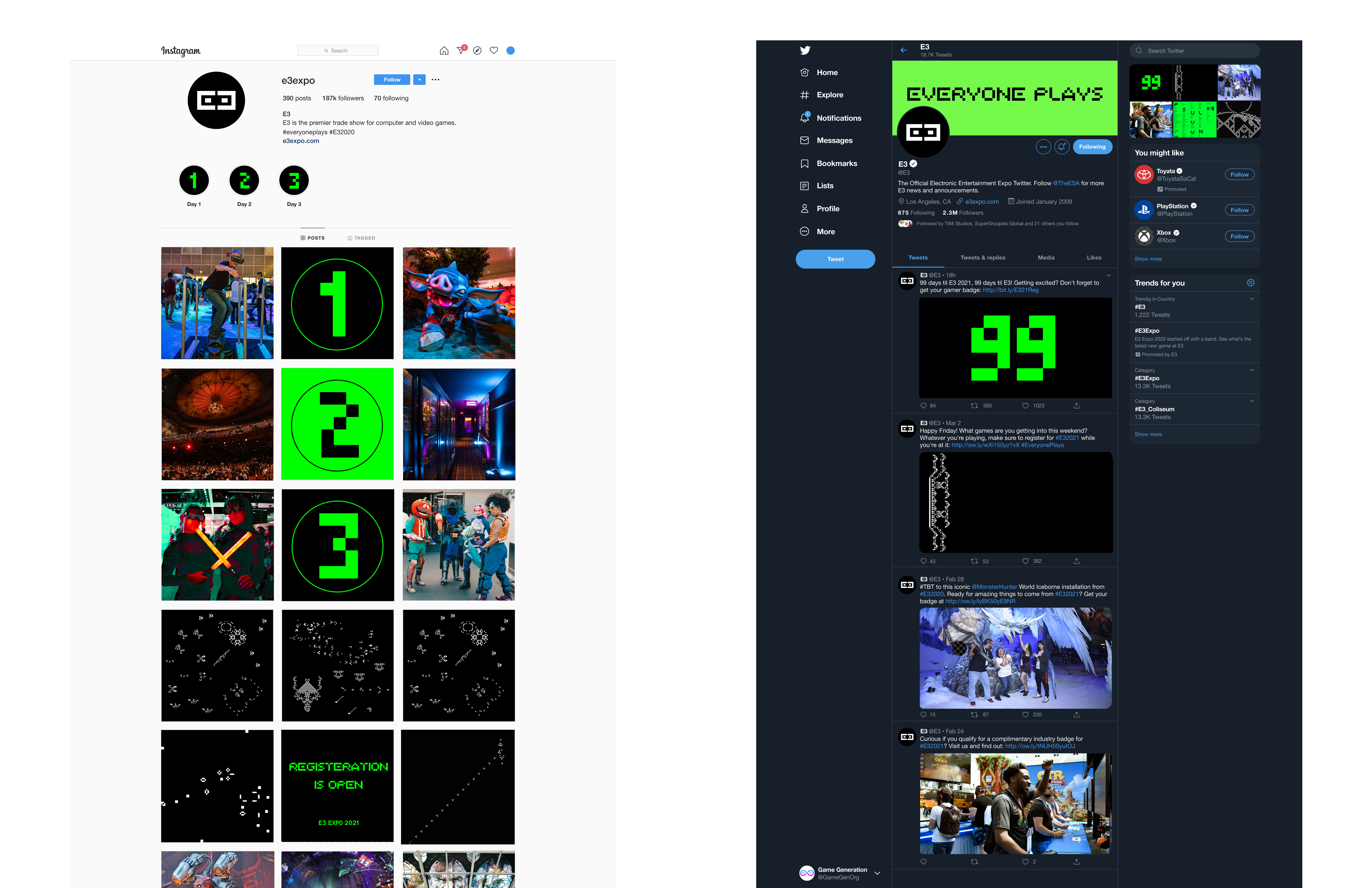Viewport: 1372px width, 888px height.
Task: Switch to Instagram TAGGED tab
Action: 362,238
